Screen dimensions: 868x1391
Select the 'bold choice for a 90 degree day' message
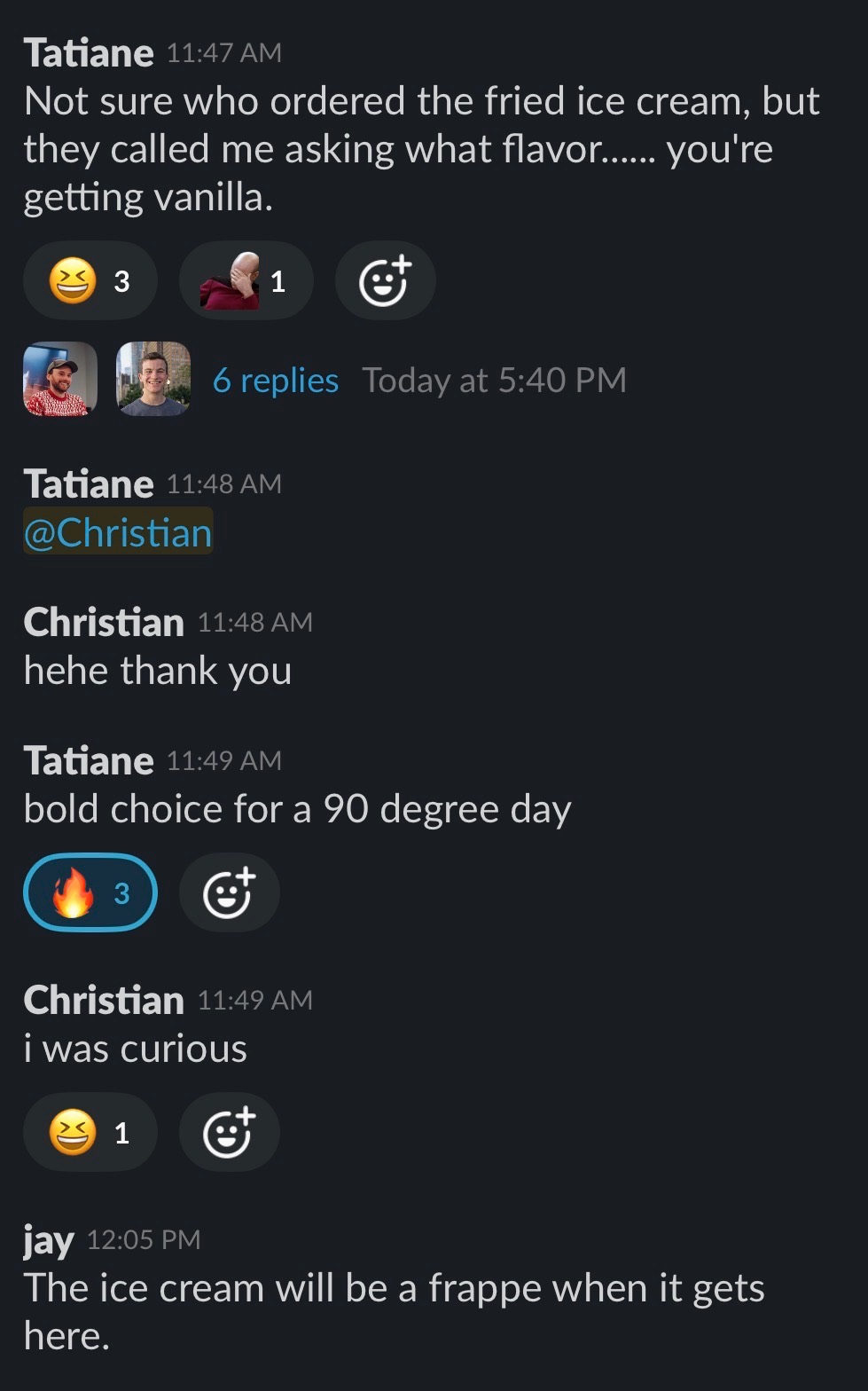pos(298,809)
